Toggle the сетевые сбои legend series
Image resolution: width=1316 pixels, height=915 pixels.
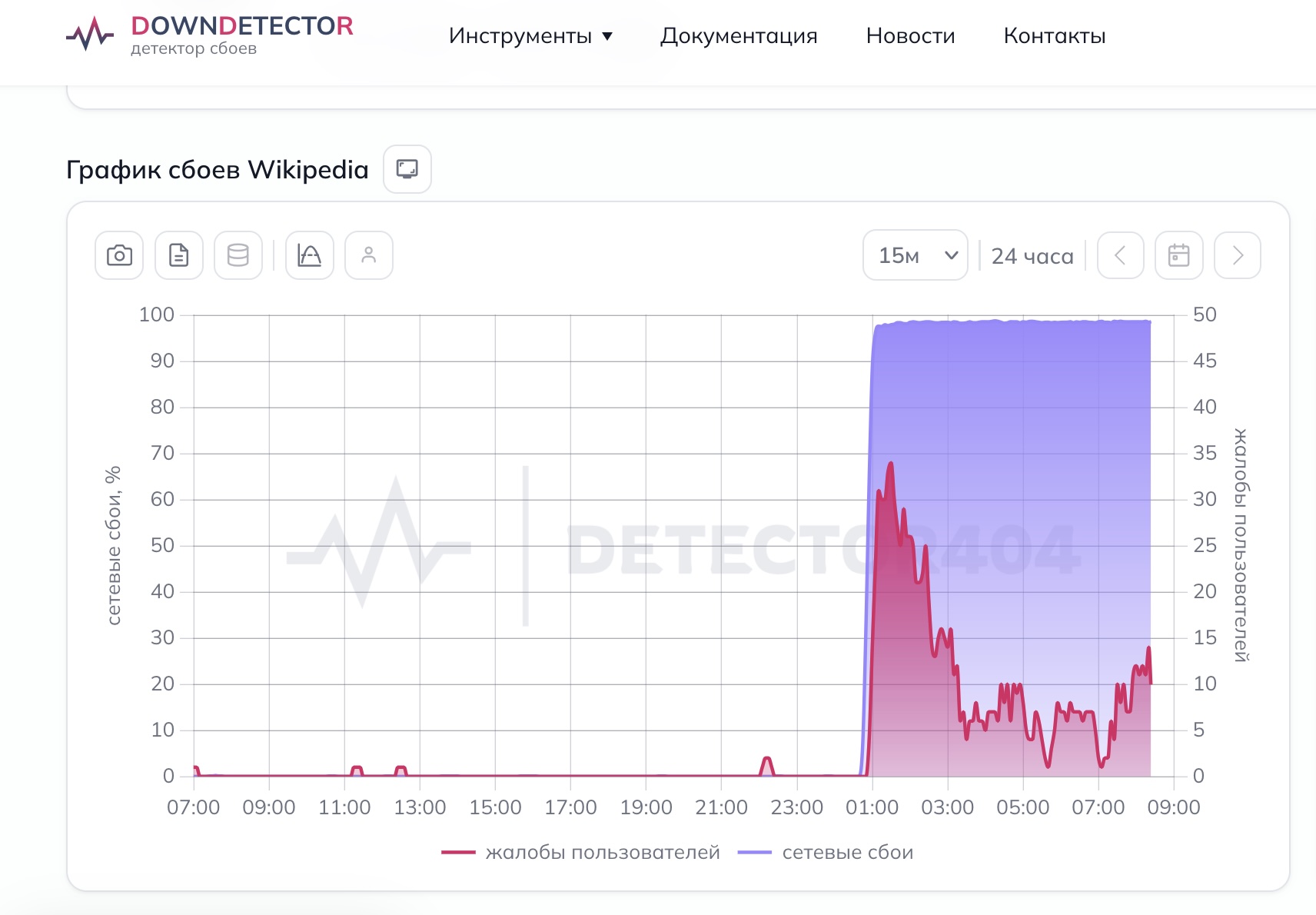click(x=826, y=852)
